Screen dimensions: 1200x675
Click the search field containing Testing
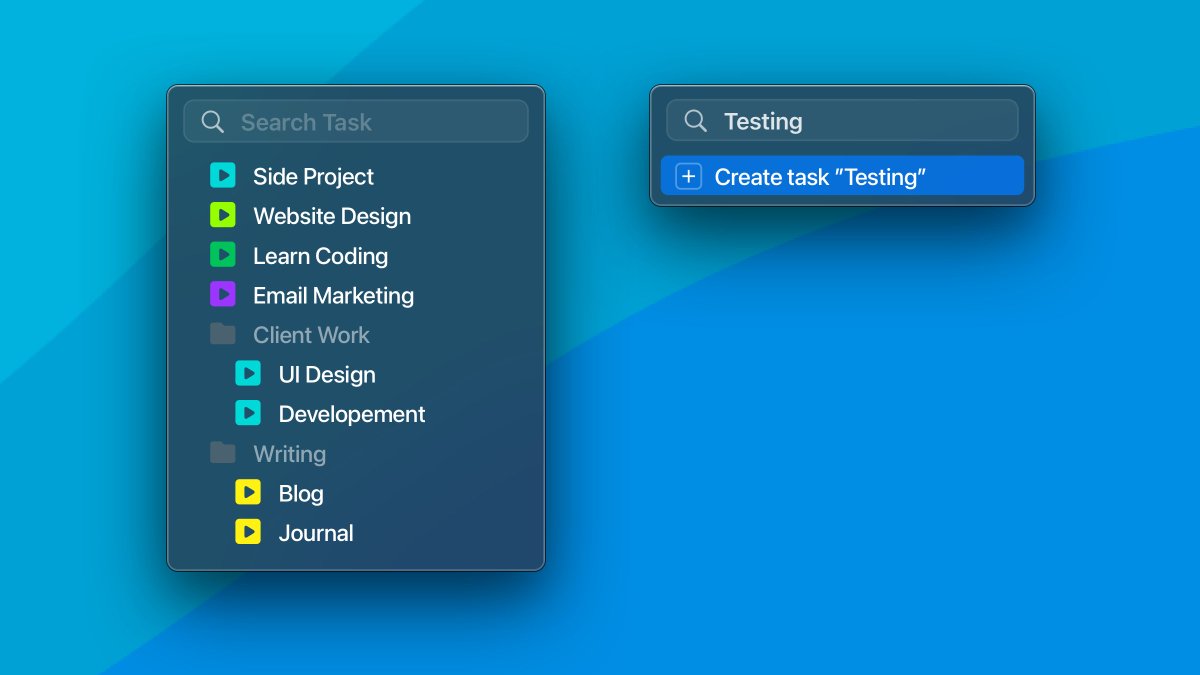860,121
